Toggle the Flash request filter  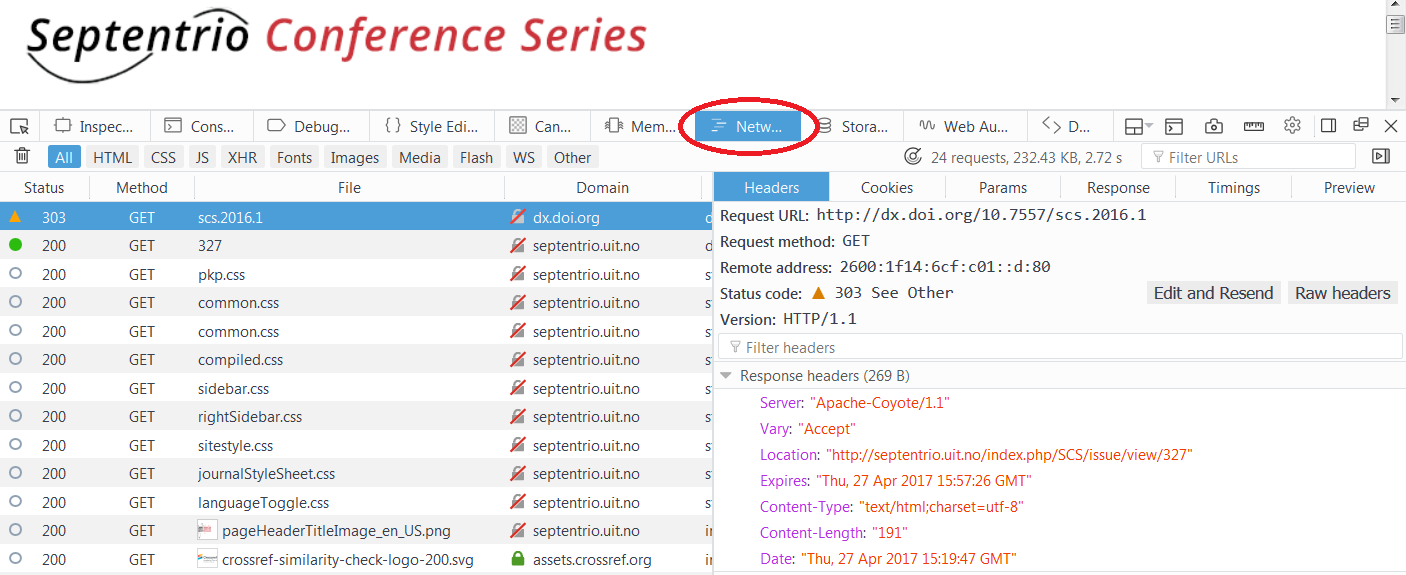pos(477,157)
